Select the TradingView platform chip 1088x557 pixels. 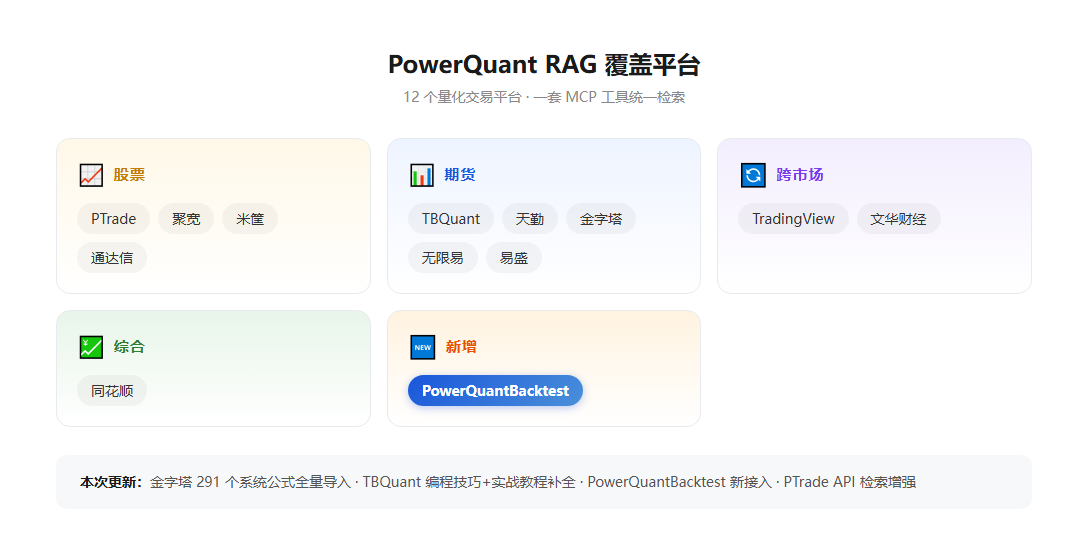point(793,218)
